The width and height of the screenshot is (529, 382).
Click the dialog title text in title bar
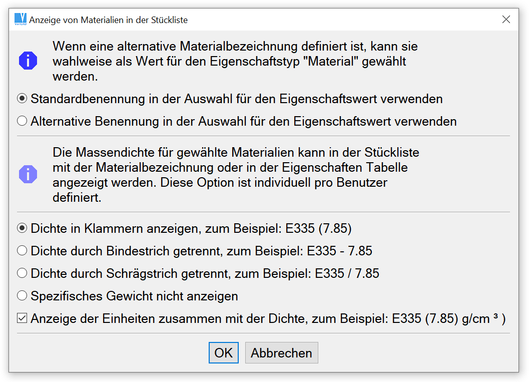pos(108,20)
